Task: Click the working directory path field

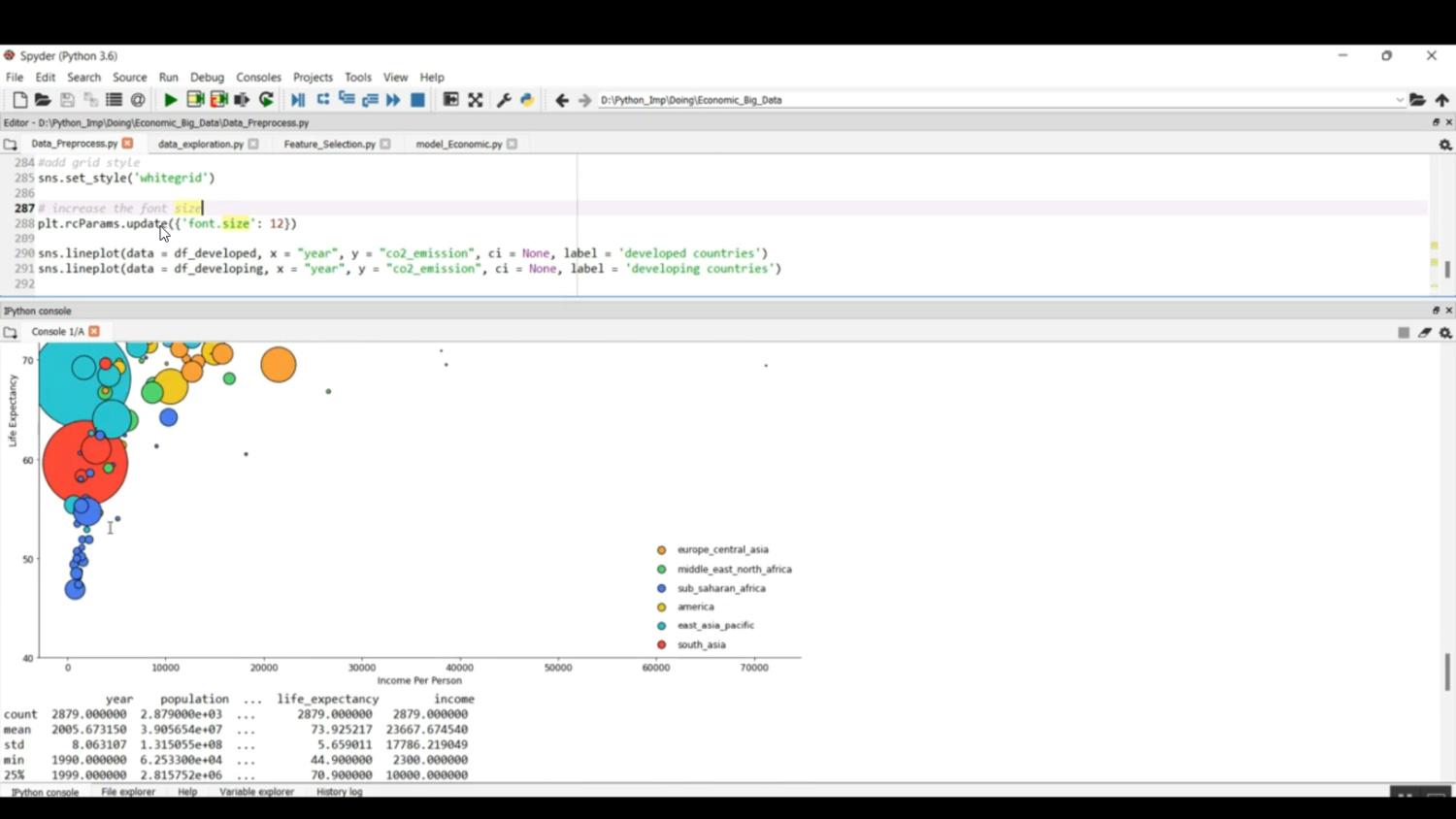Action: (990, 100)
